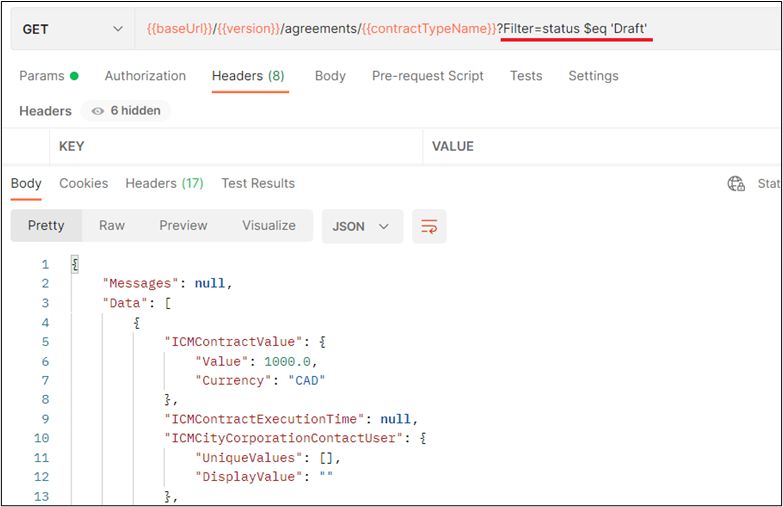This screenshot has width=783, height=507.
Task: Open the response Headers (17) tab
Action: (x=164, y=183)
